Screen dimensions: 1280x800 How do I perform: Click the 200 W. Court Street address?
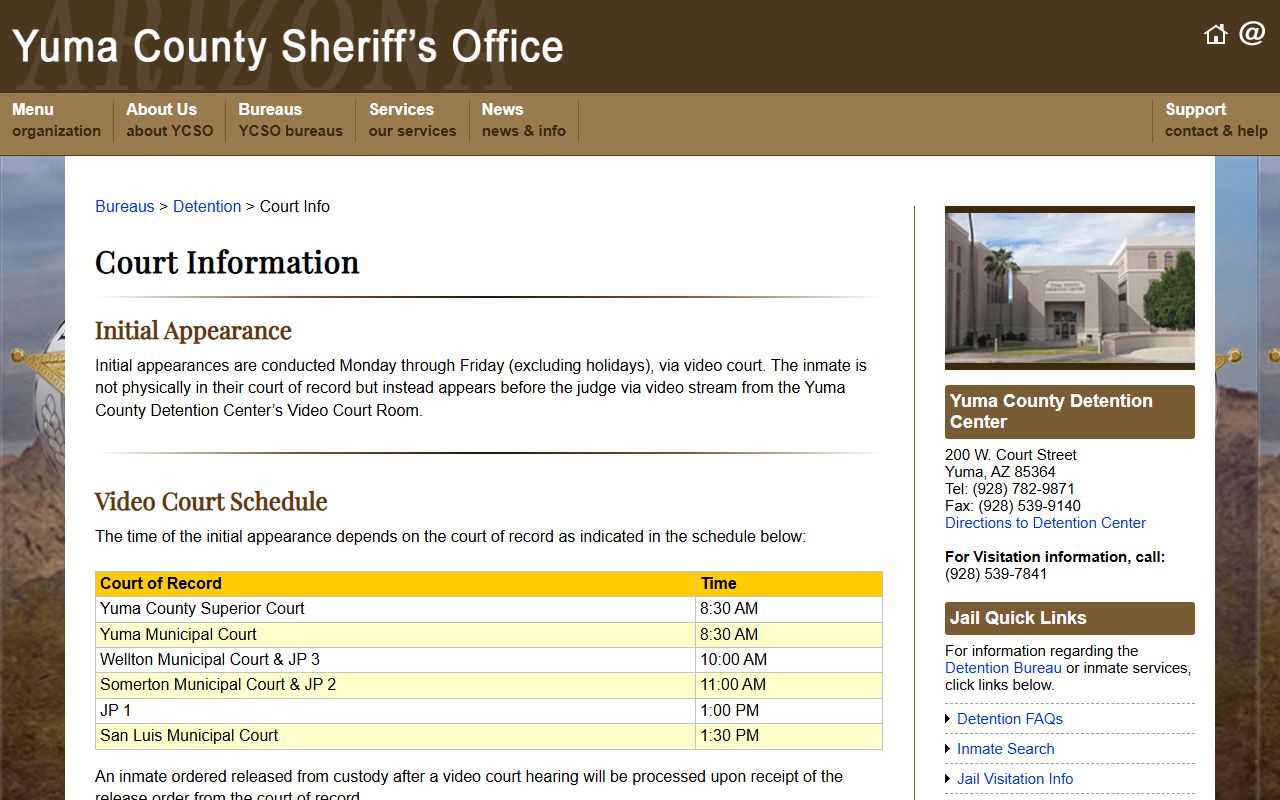(1011, 455)
